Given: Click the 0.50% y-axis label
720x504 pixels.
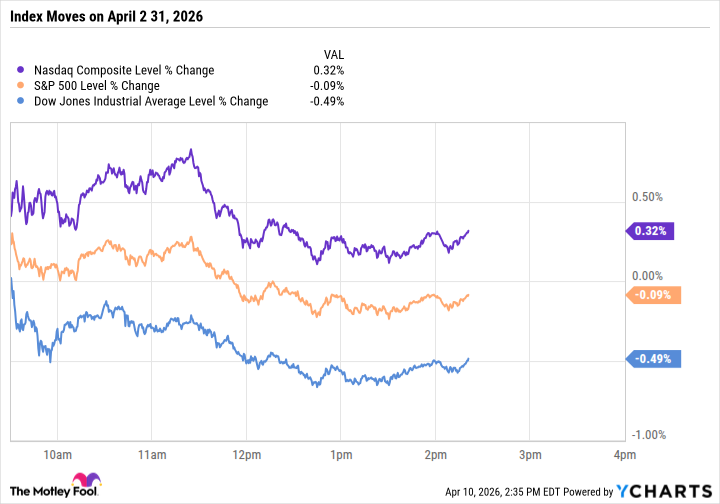Looking at the screenshot, I should [647, 196].
